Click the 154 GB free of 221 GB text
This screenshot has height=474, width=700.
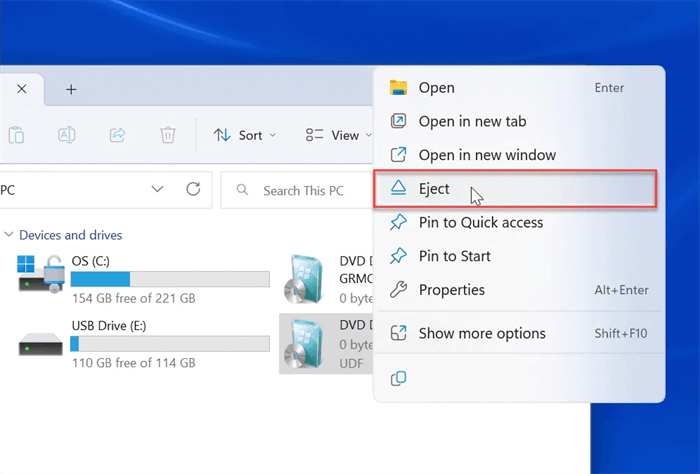click(x=133, y=298)
